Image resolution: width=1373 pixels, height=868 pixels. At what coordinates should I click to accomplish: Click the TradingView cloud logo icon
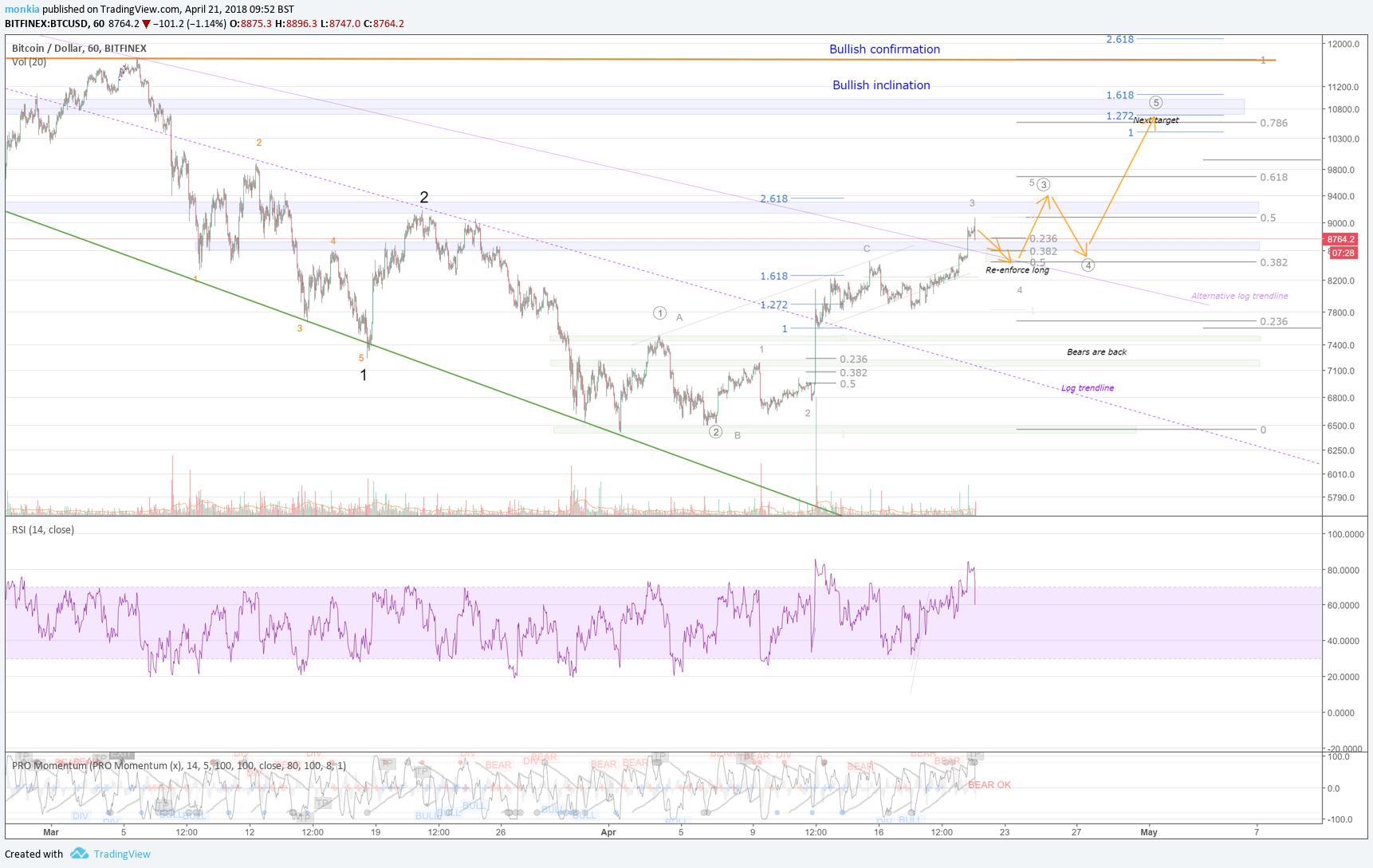coord(79,853)
